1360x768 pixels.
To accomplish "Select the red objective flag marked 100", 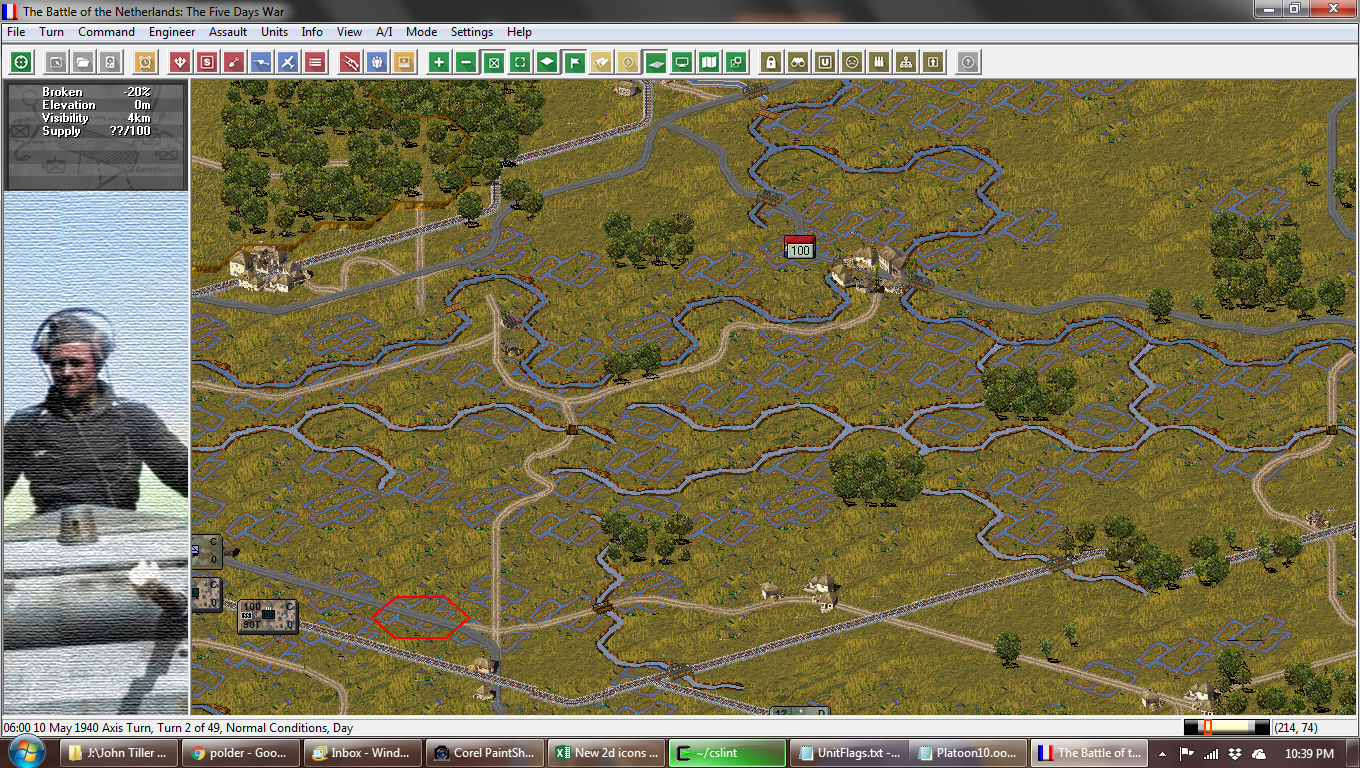I will click(800, 246).
